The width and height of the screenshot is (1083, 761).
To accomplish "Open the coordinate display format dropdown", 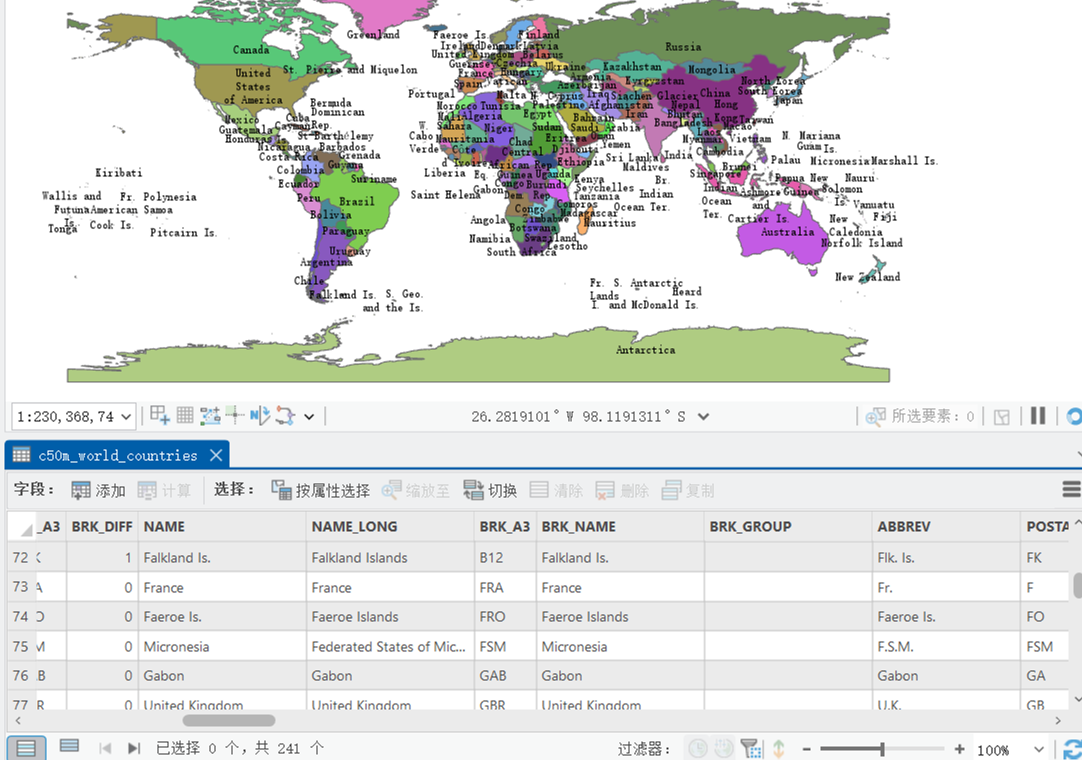I will [703, 416].
